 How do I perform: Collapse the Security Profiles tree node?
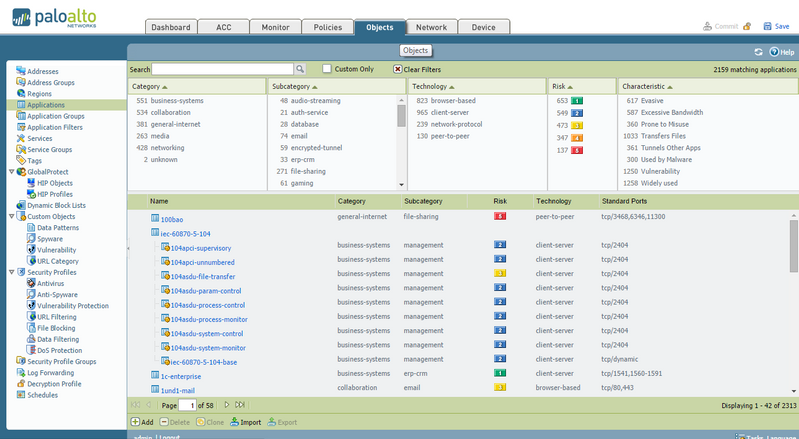pos(11,272)
